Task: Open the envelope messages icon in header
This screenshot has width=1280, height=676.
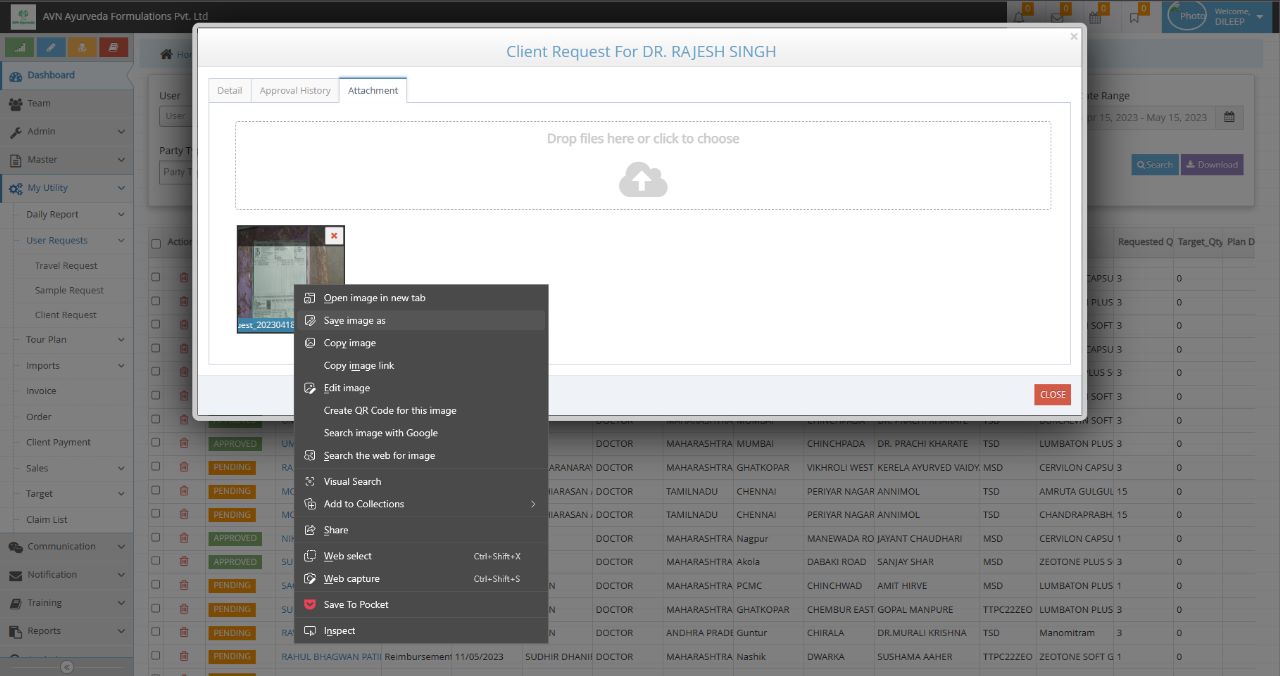Action: [x=1057, y=17]
